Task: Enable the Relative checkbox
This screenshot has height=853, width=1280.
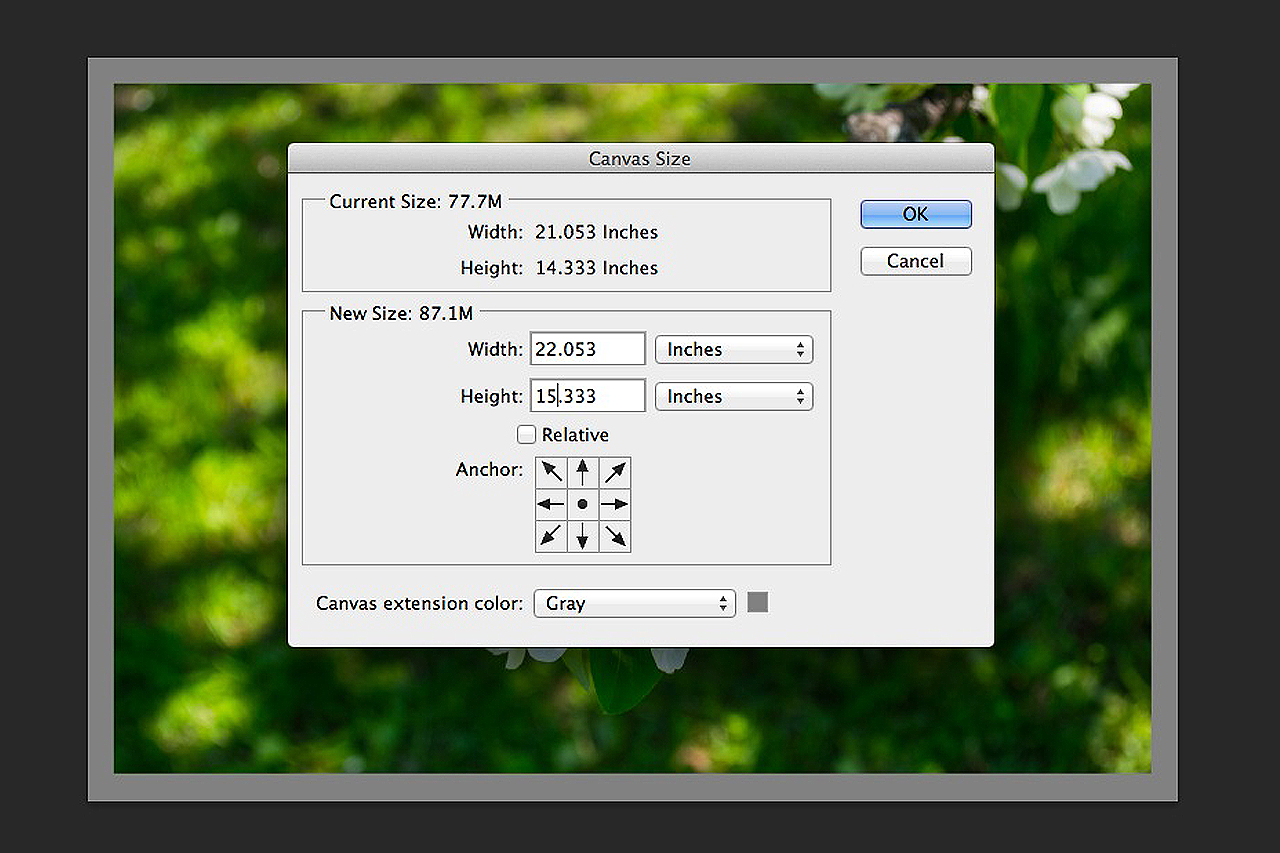Action: (x=526, y=435)
